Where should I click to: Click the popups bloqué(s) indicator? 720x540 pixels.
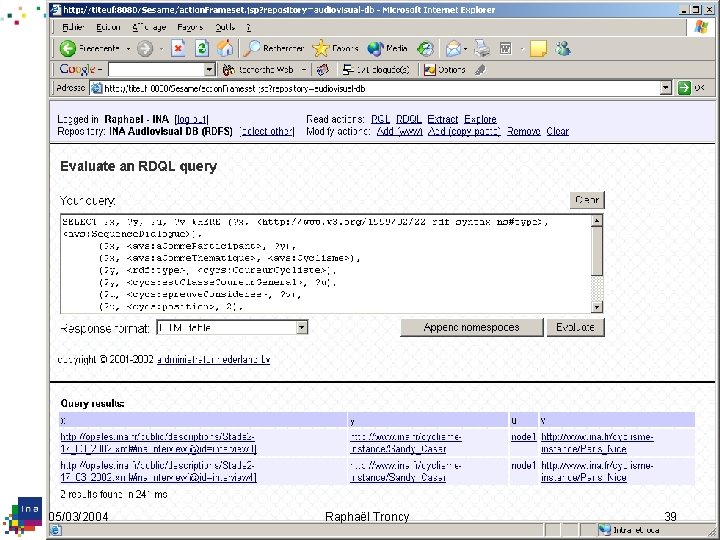[x=376, y=70]
